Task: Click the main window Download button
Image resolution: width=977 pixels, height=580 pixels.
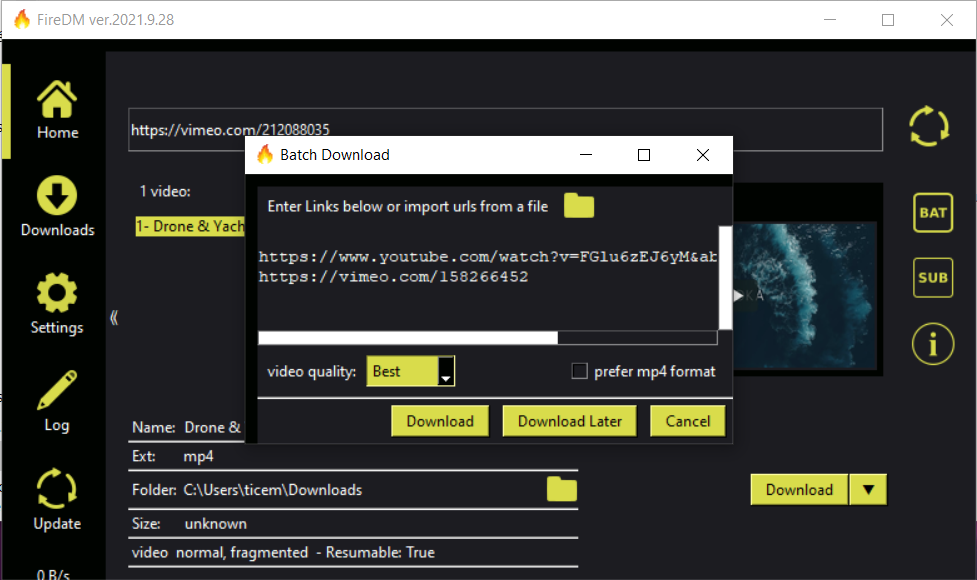Action: click(799, 490)
